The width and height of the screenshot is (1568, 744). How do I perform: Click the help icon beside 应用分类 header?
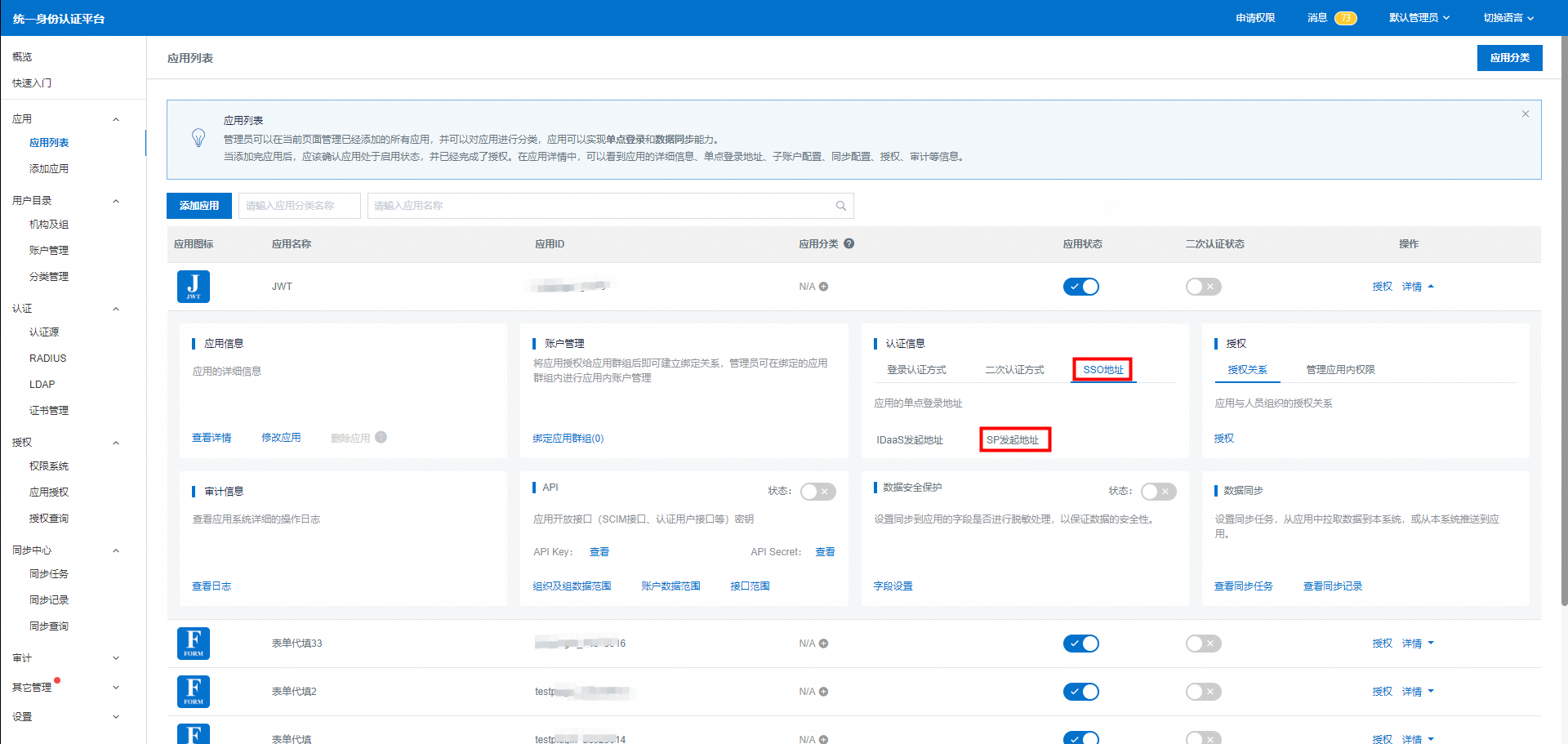click(x=849, y=243)
